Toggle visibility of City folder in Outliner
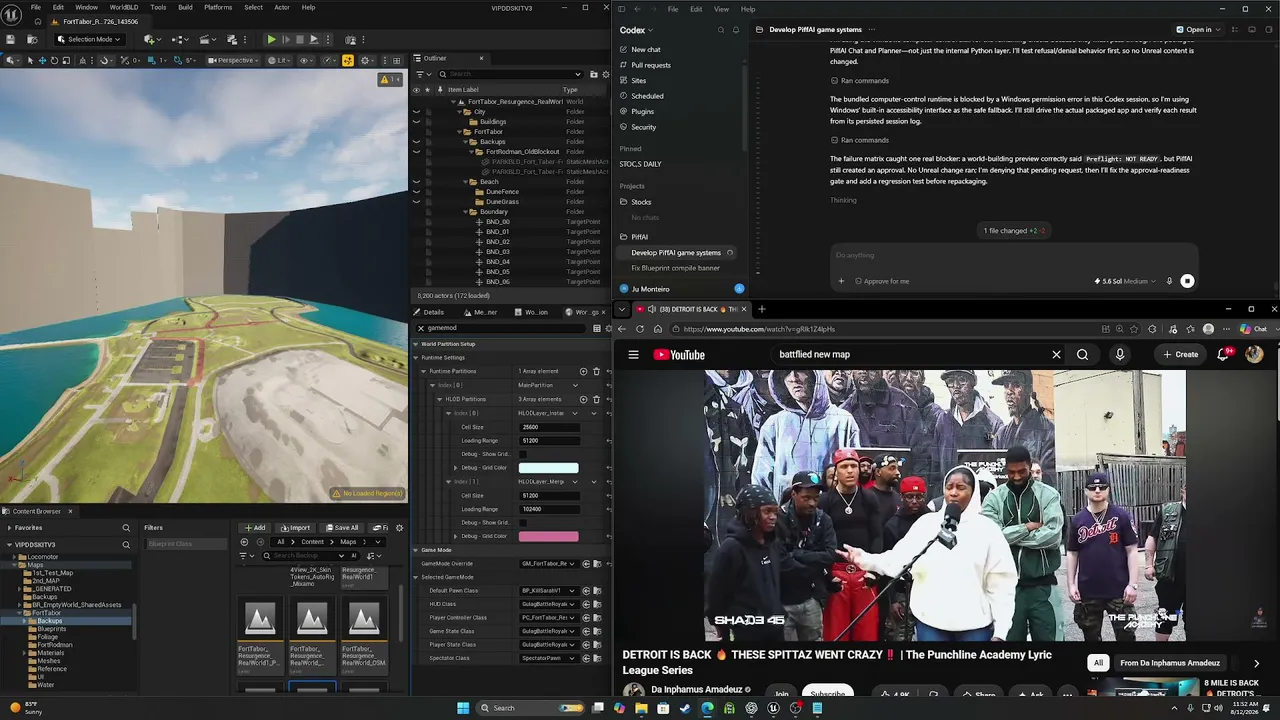 click(x=416, y=112)
